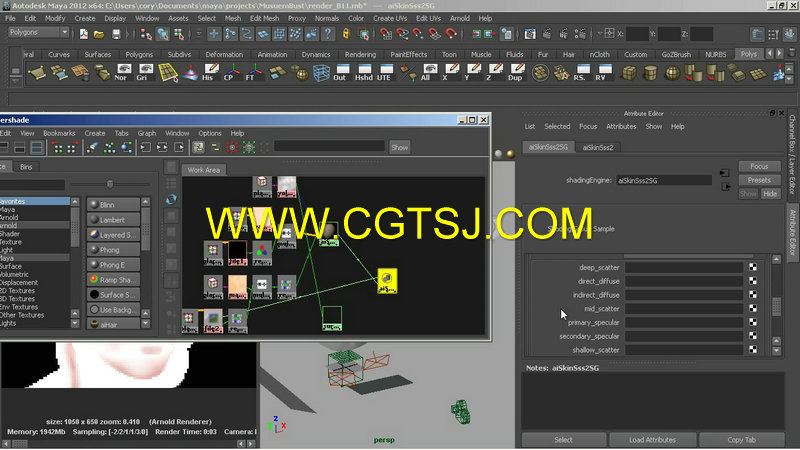Click the Load Attributes button
This screenshot has height=450, width=800.
[653, 440]
